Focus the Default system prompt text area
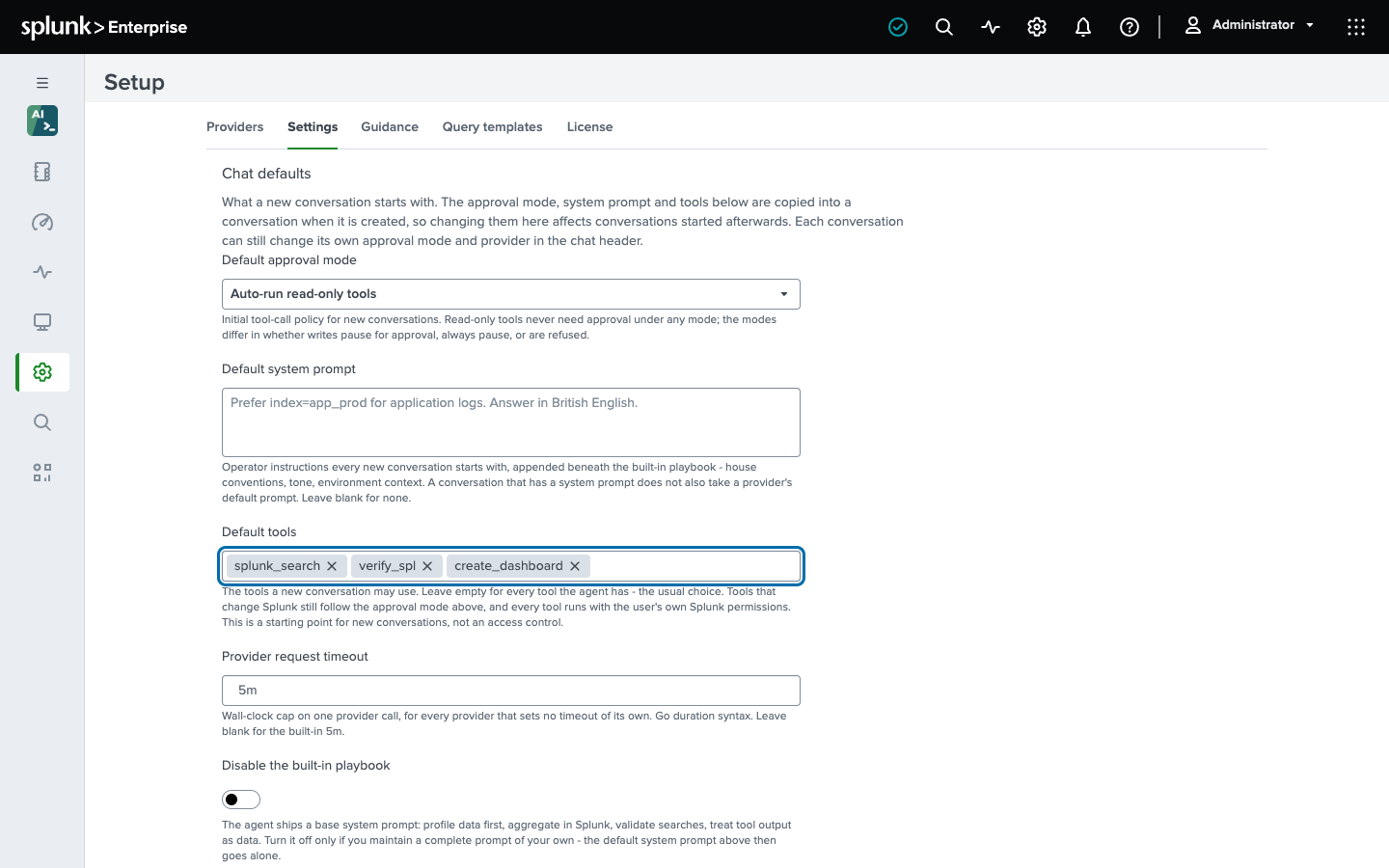 pos(511,422)
